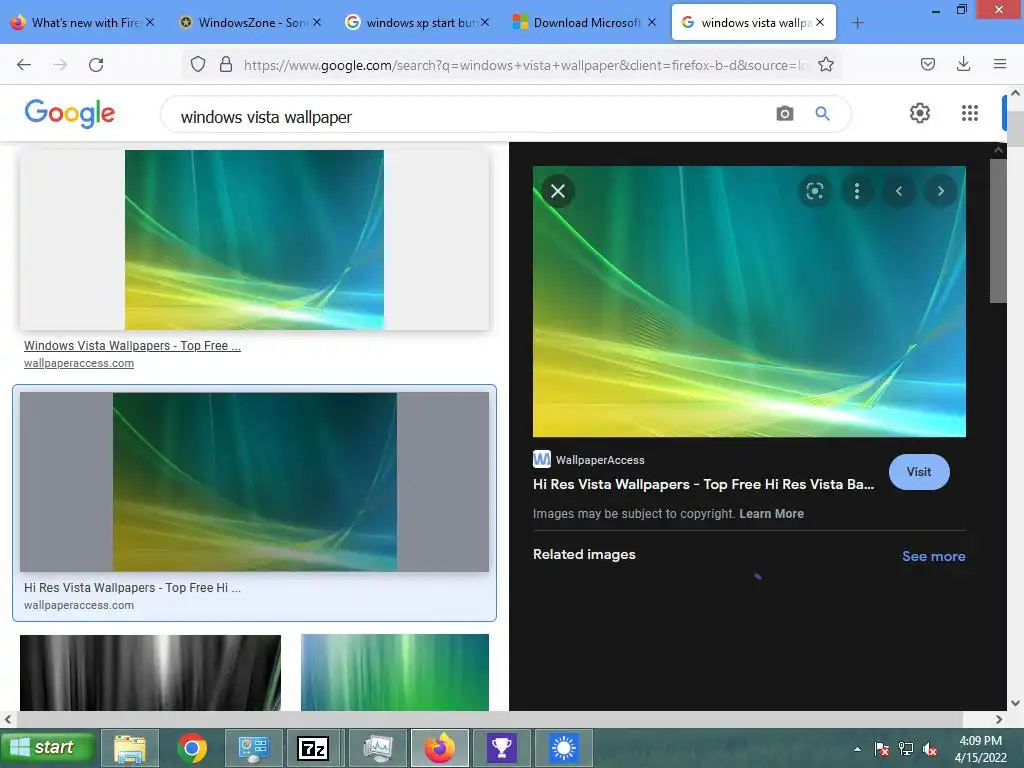Open preview title Hi Res Vista Wallpapers
Screen dimensions: 1024x768
point(703,485)
